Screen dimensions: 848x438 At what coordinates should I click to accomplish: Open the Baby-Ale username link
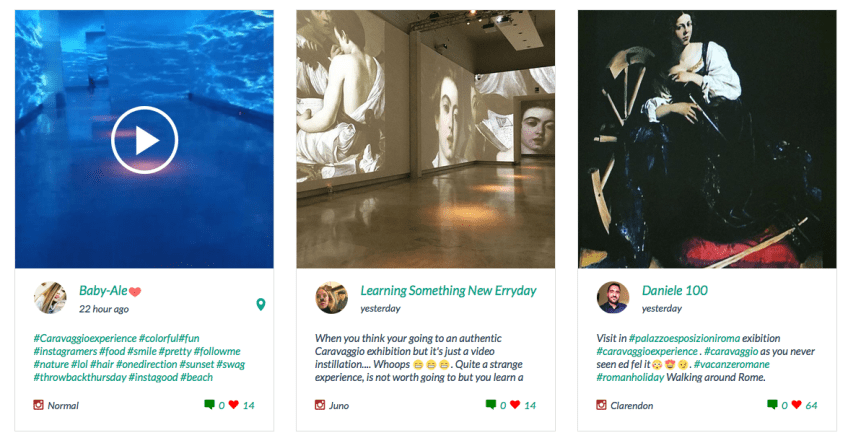(104, 291)
